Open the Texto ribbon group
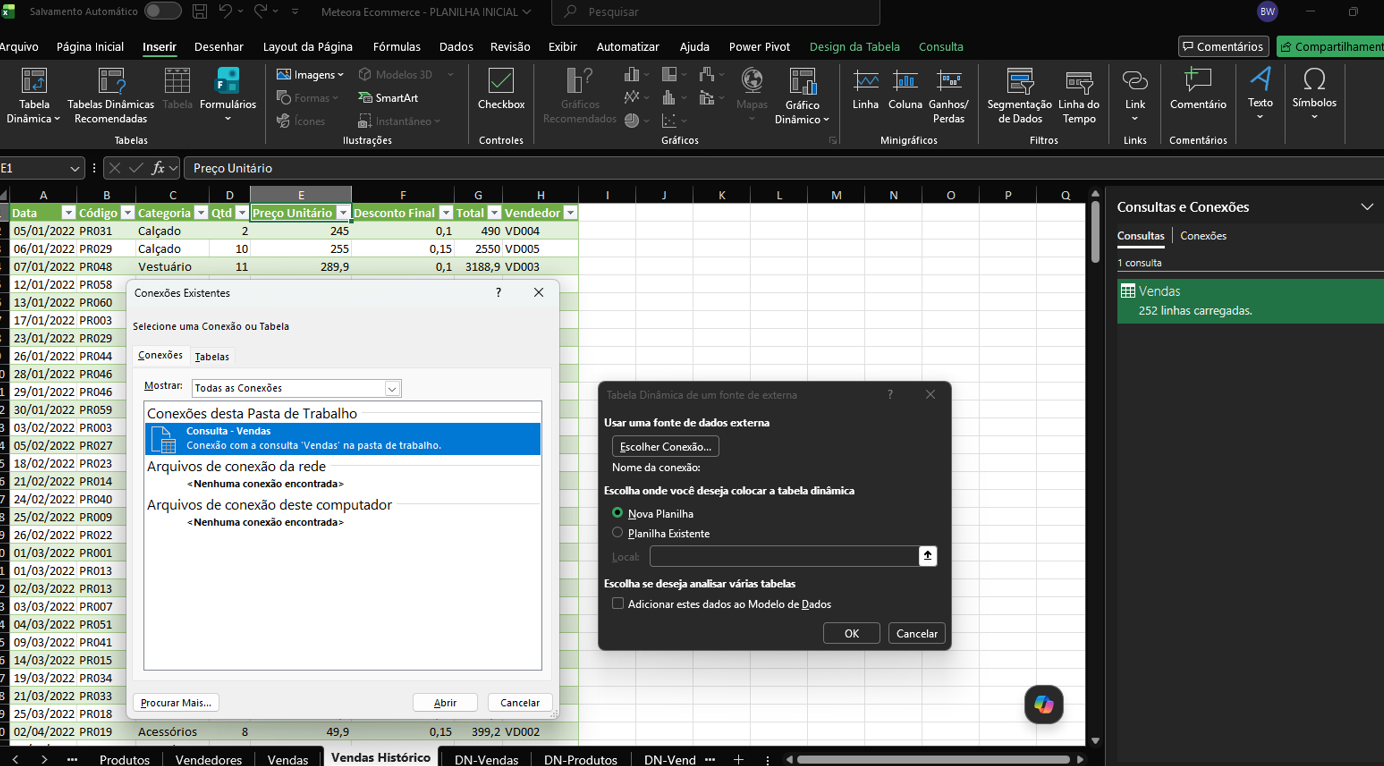 (x=1260, y=96)
